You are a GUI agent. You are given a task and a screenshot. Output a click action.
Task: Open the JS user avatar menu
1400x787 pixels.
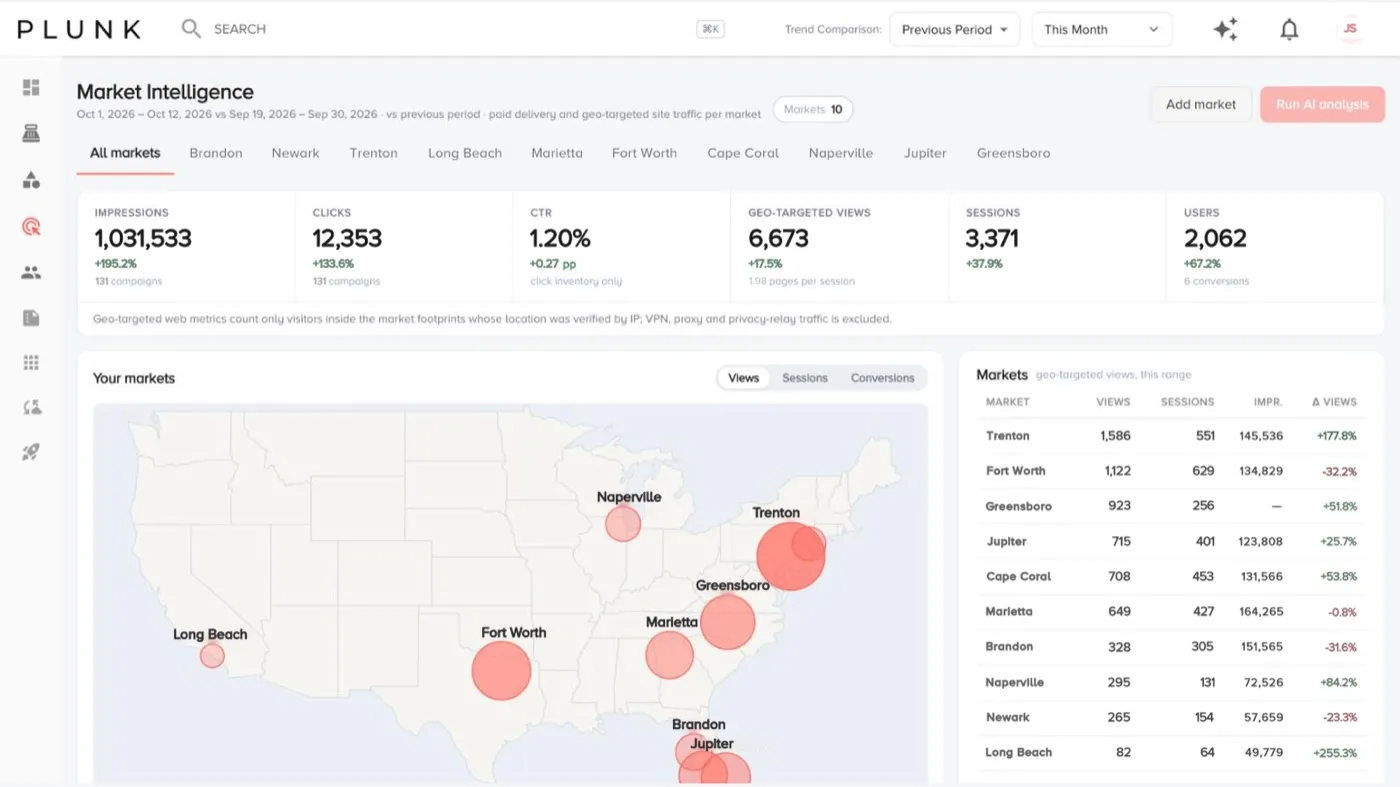coord(1350,29)
